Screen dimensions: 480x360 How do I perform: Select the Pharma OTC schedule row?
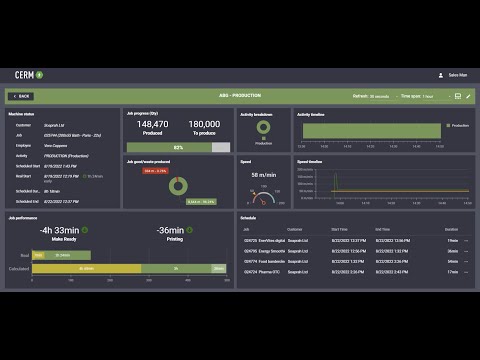pyautogui.click(x=356, y=272)
